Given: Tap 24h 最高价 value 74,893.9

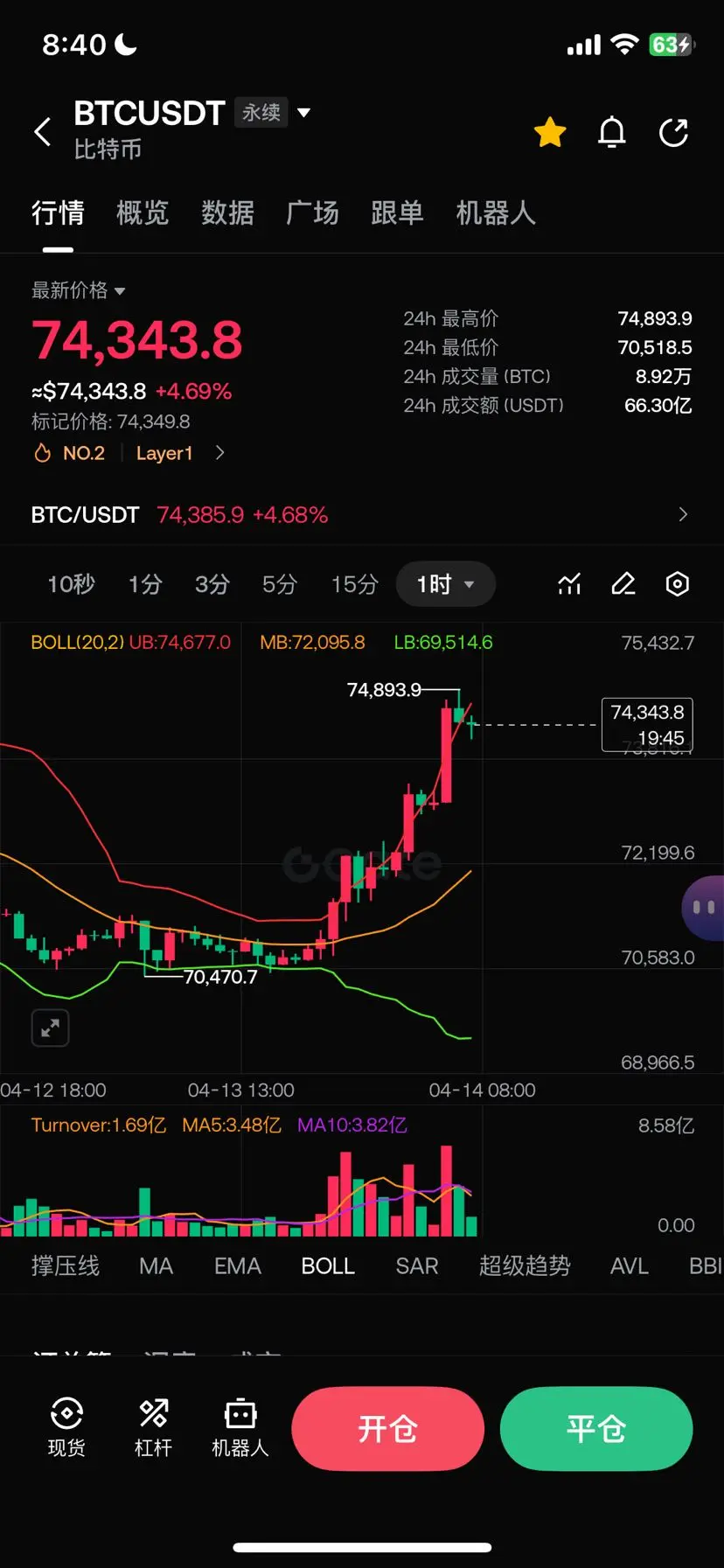Looking at the screenshot, I should tap(655, 318).
